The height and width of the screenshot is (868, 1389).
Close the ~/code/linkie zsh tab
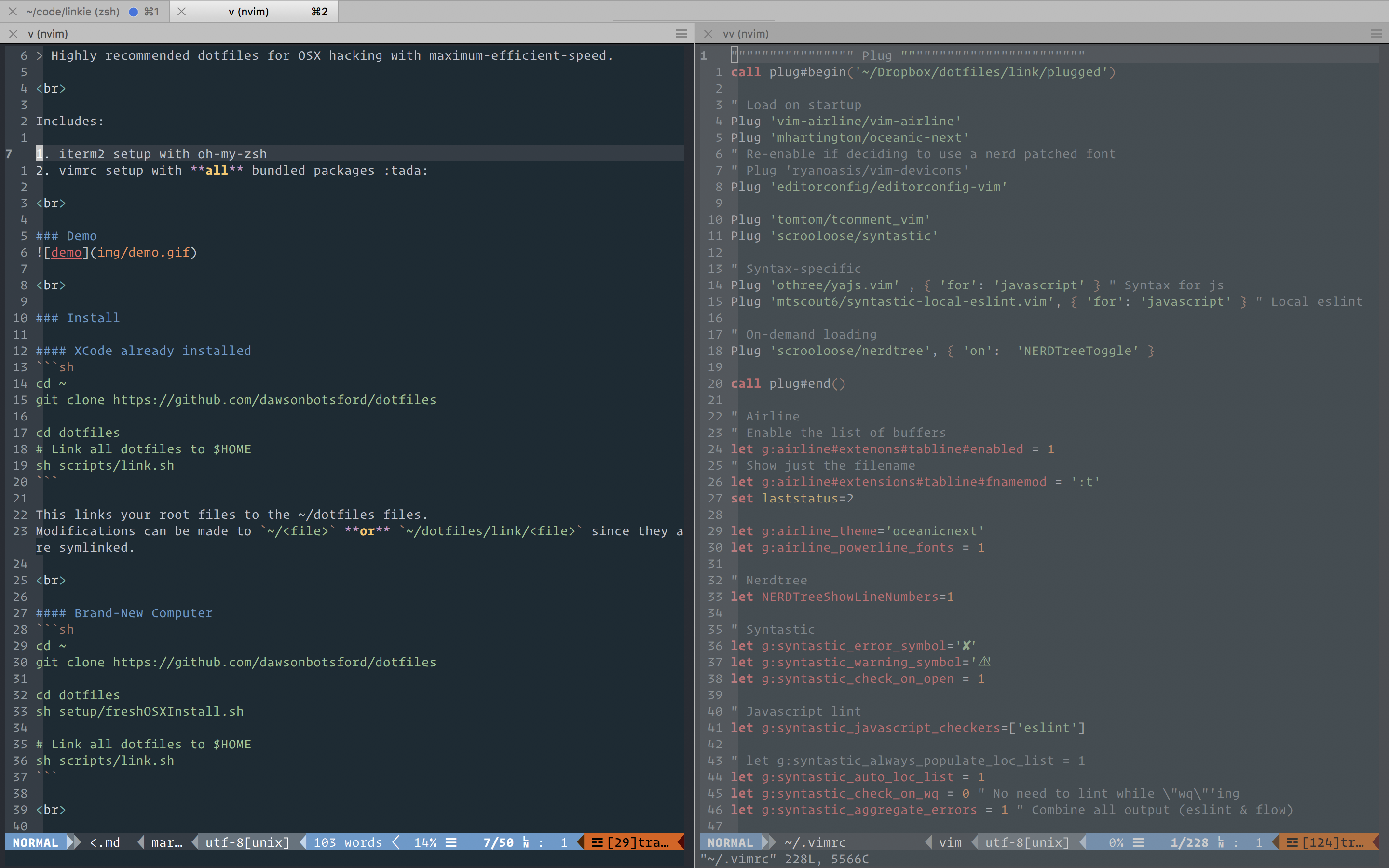coord(13,12)
